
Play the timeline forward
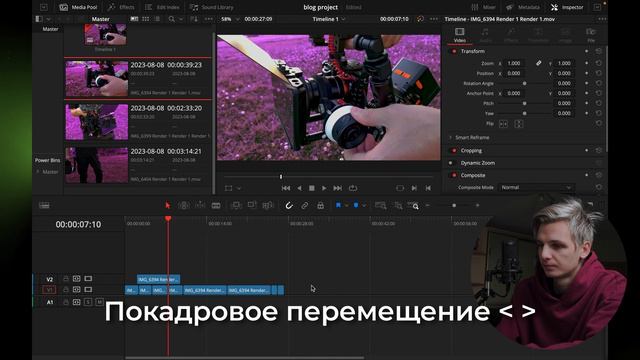324,188
